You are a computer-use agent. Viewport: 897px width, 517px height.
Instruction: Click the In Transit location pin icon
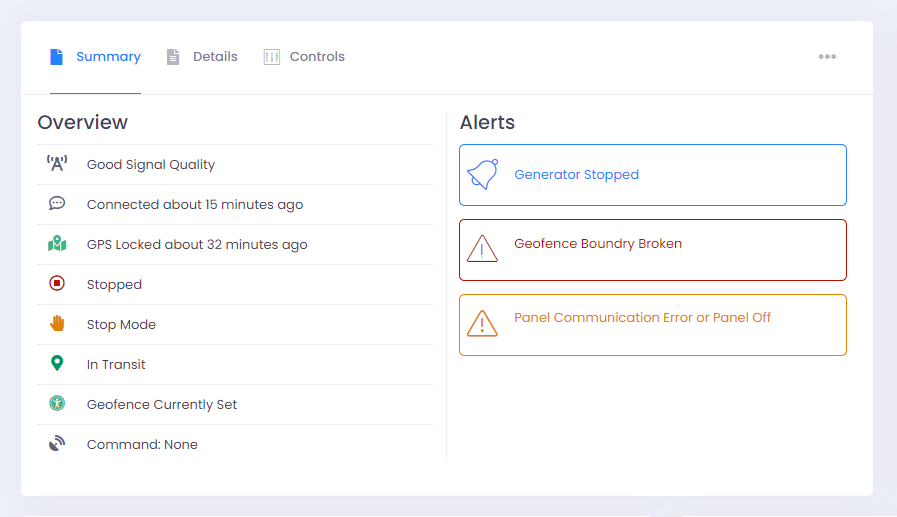(57, 364)
